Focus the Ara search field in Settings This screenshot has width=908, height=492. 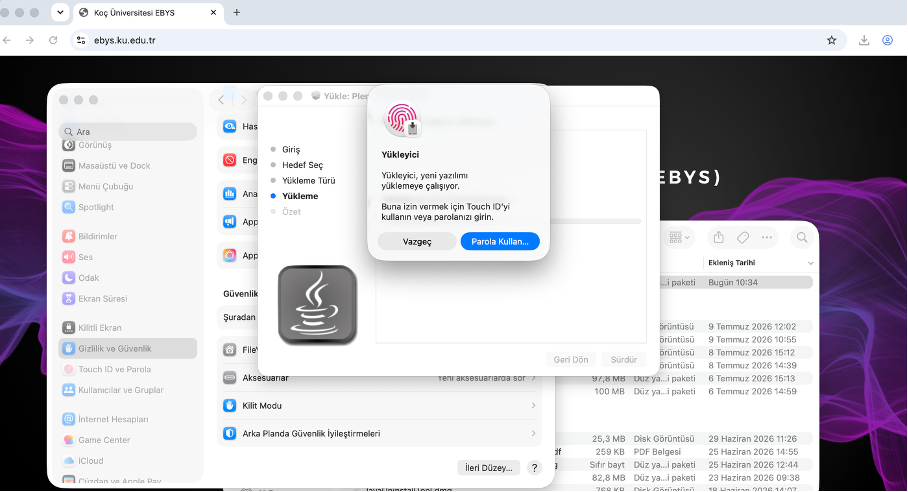pos(128,131)
